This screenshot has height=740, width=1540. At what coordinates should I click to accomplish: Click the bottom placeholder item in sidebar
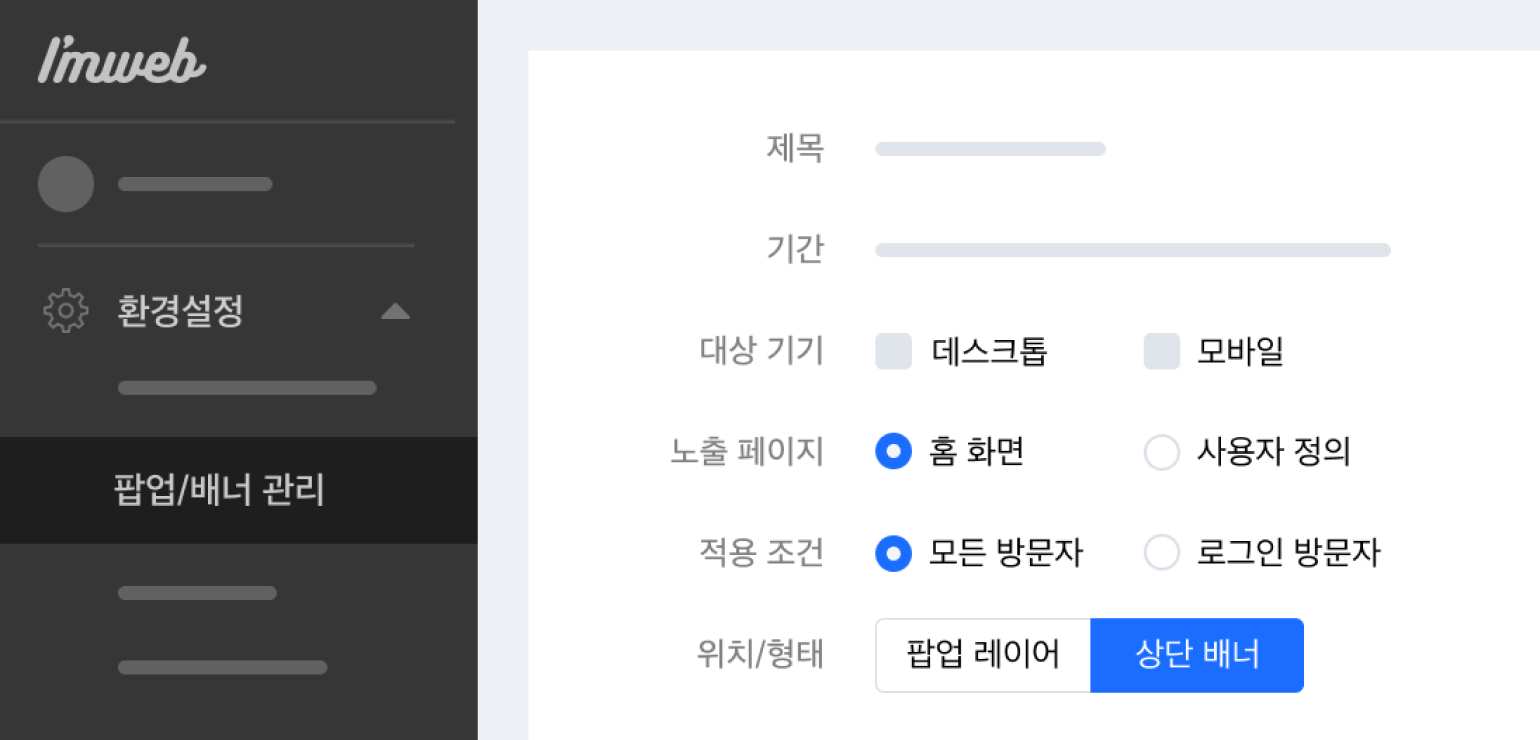coord(222,667)
